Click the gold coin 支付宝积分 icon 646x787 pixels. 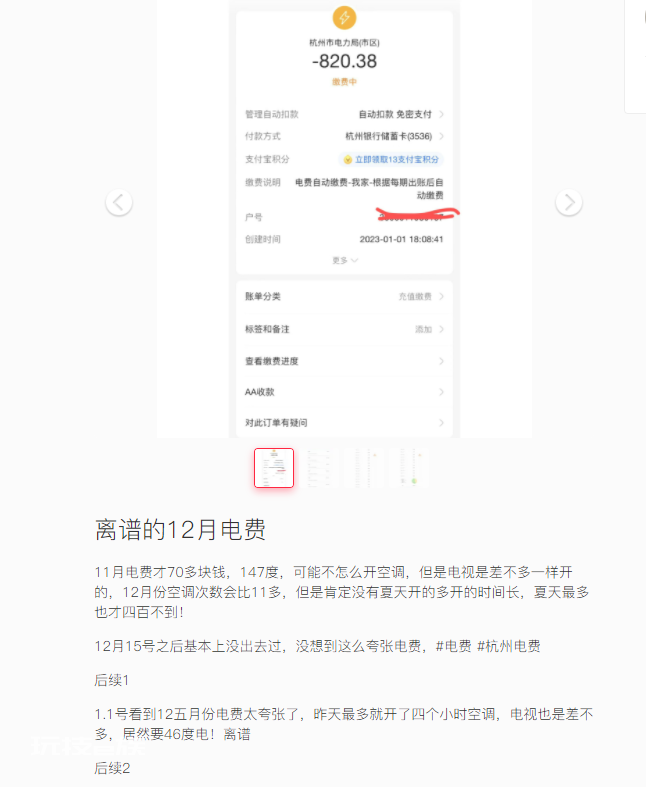[347, 160]
